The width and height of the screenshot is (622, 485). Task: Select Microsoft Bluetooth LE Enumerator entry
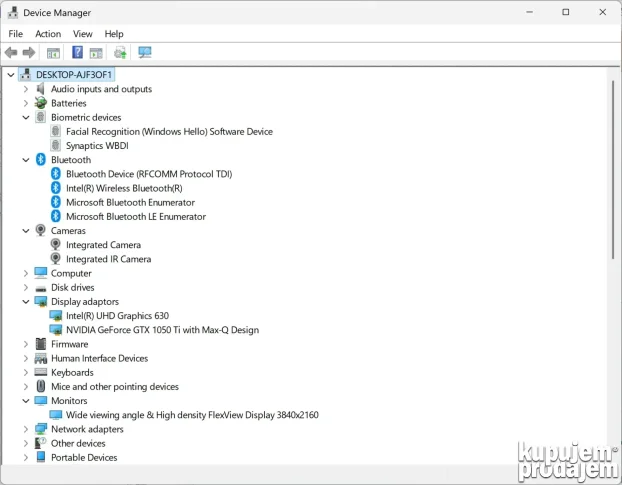tap(136, 217)
